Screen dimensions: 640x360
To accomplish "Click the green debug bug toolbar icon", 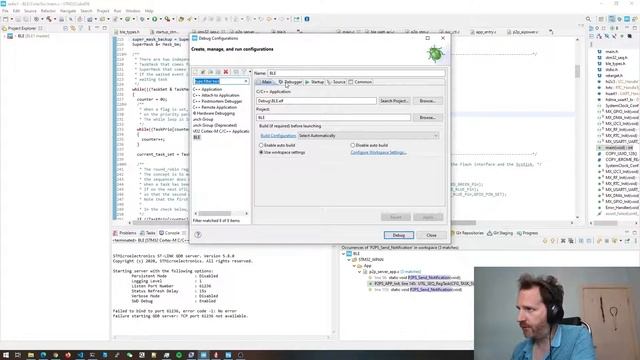I will (142, 19).
